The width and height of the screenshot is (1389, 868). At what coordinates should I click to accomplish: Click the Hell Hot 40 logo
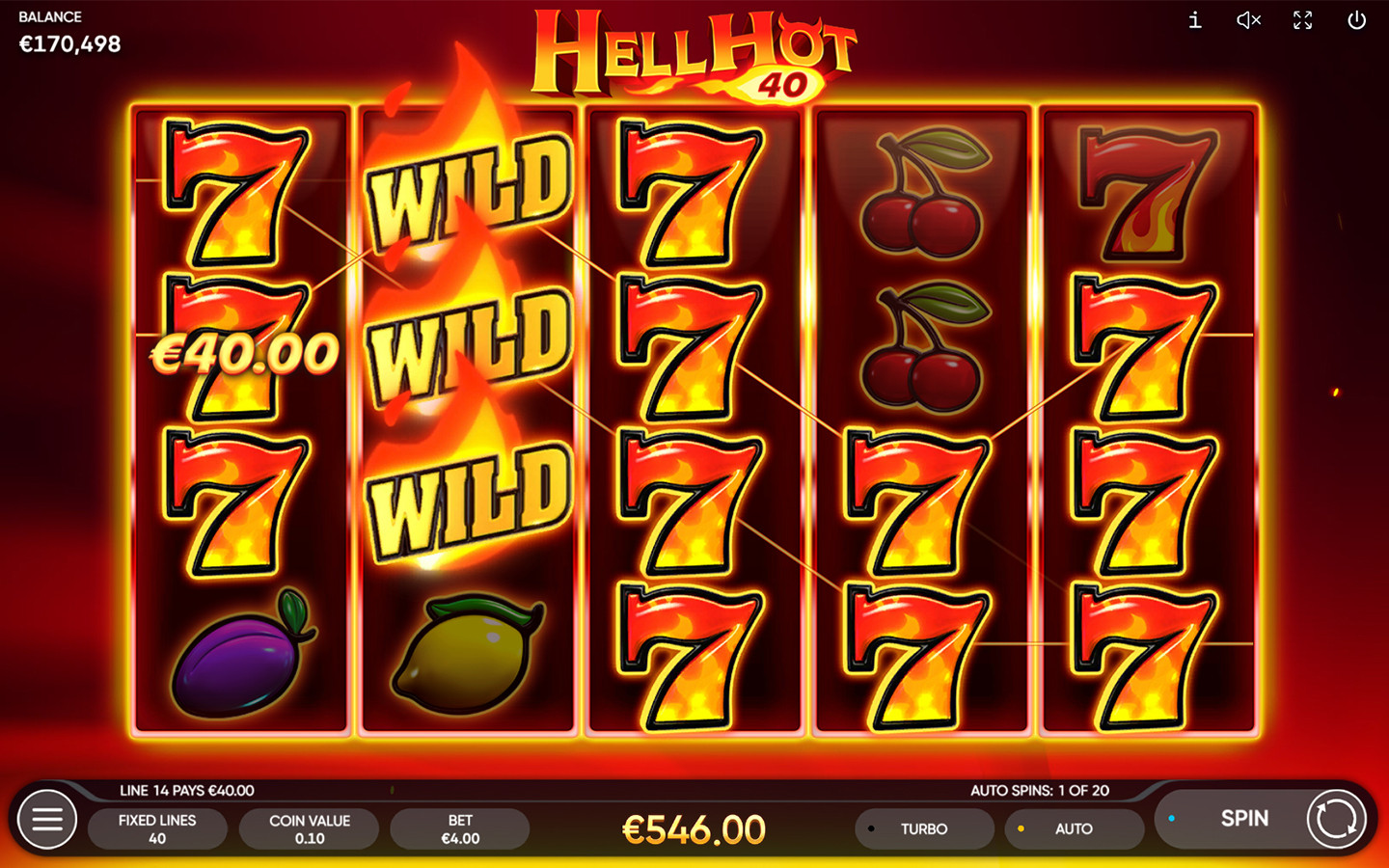(693, 53)
